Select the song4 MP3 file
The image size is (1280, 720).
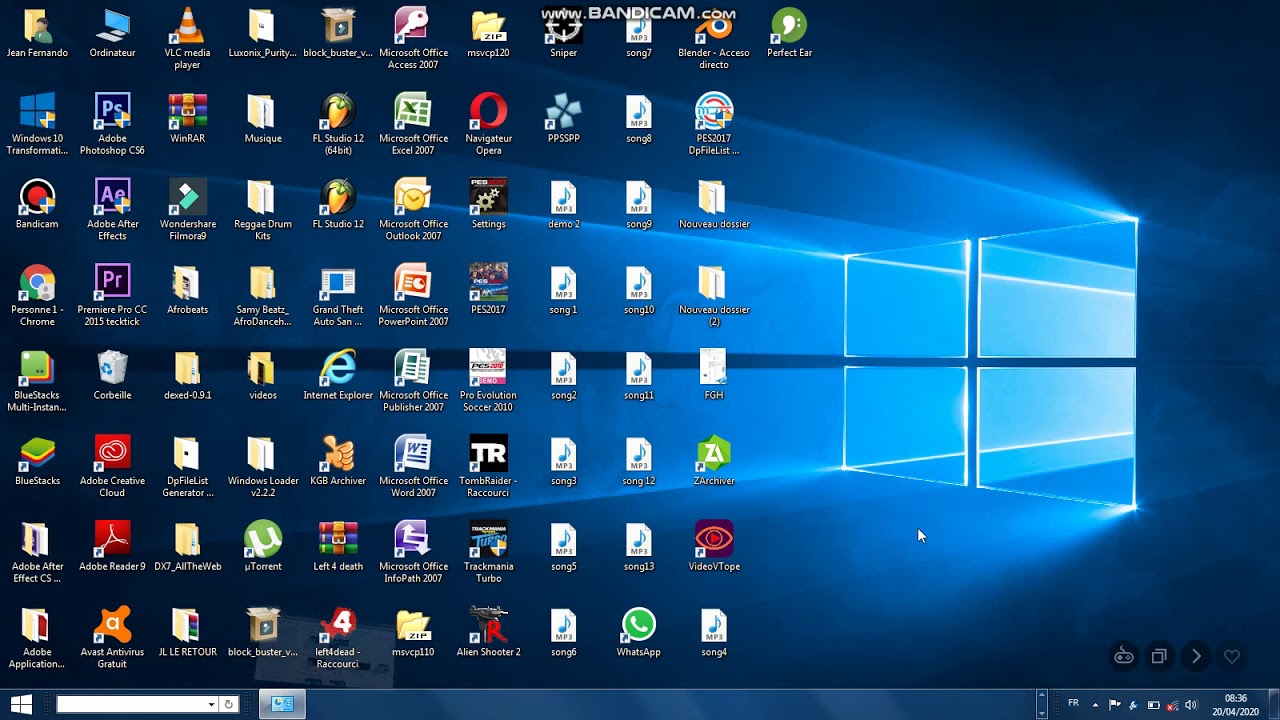(714, 632)
